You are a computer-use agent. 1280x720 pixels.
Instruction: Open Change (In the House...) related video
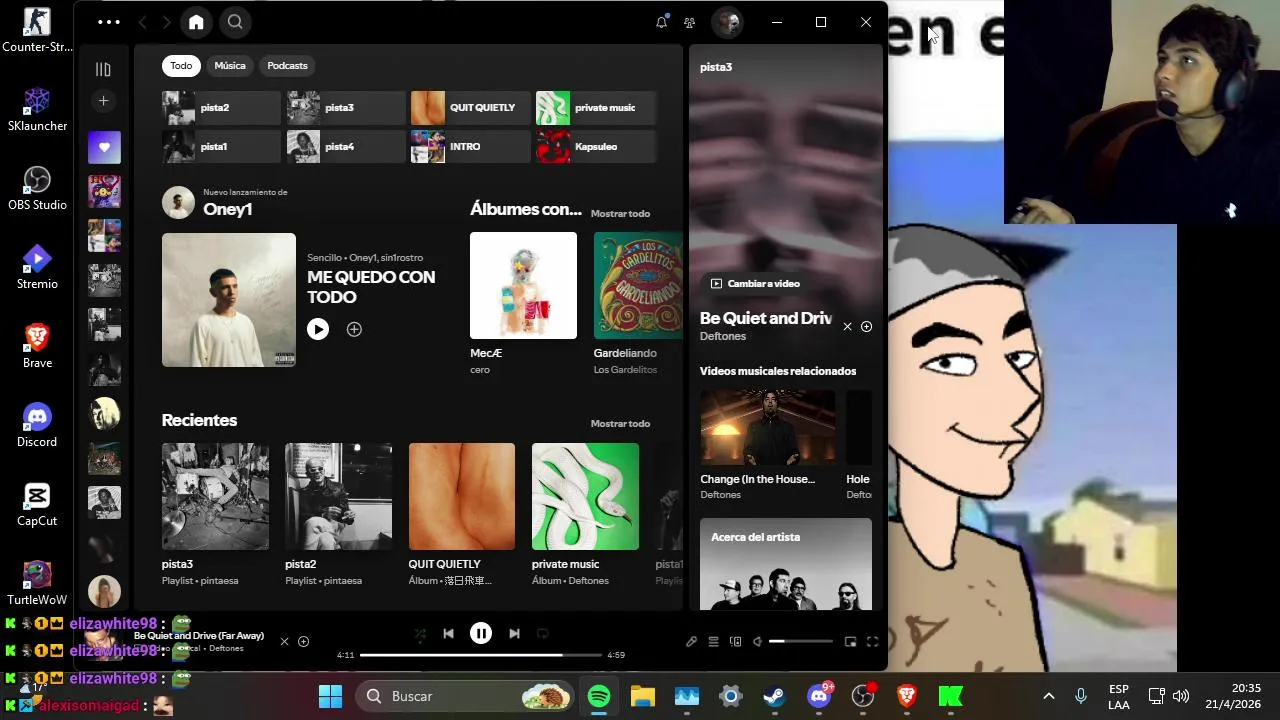pyautogui.click(x=767, y=428)
